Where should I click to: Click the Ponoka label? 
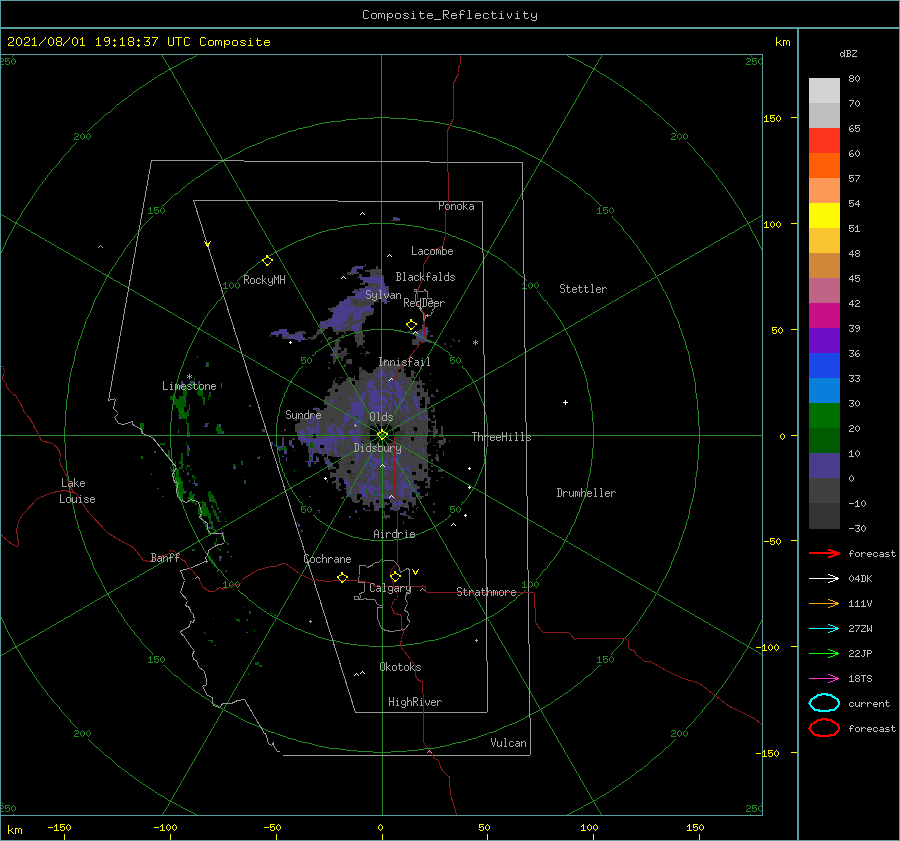tap(456, 206)
